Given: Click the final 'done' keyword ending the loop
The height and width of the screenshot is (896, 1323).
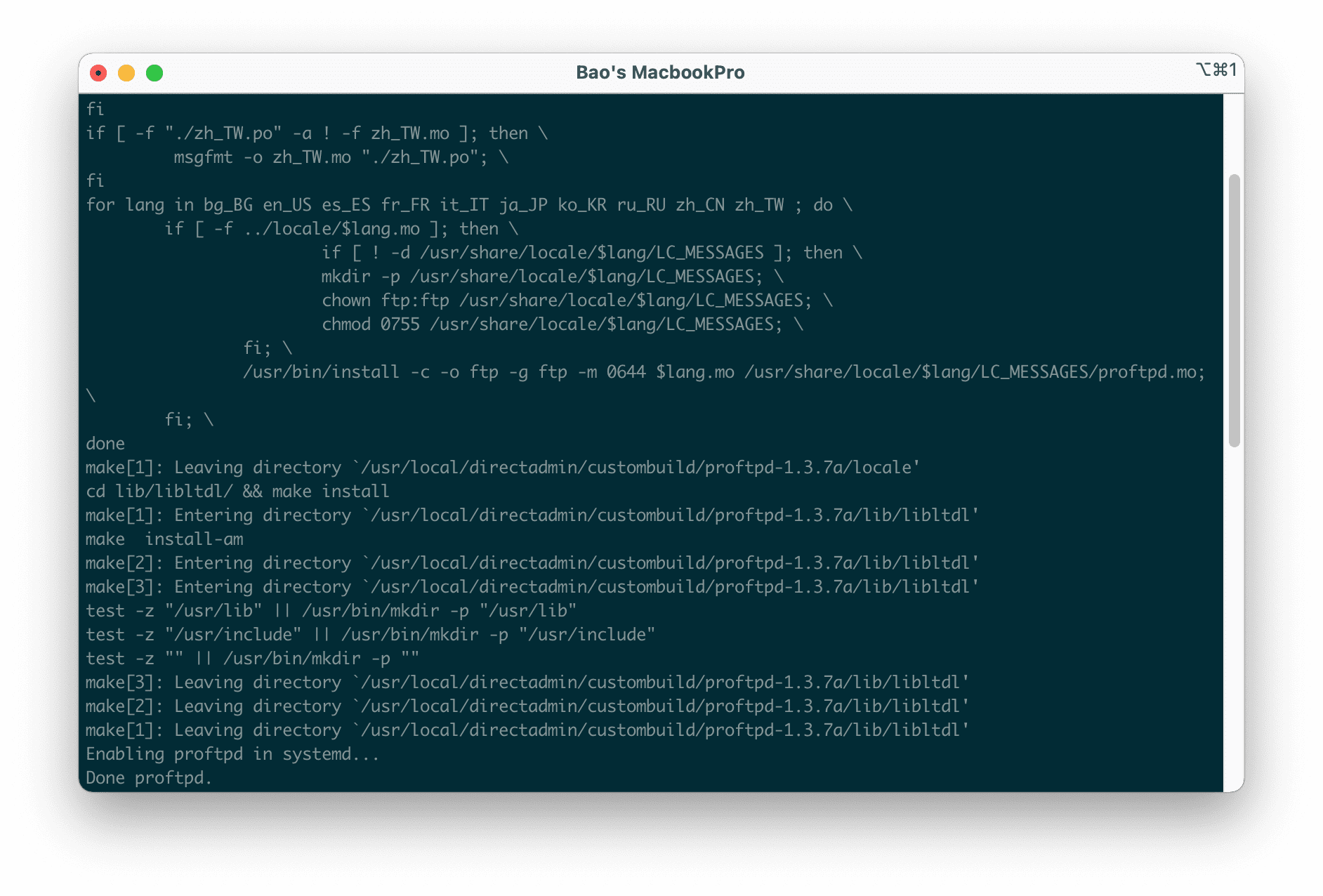Looking at the screenshot, I should click(x=105, y=443).
